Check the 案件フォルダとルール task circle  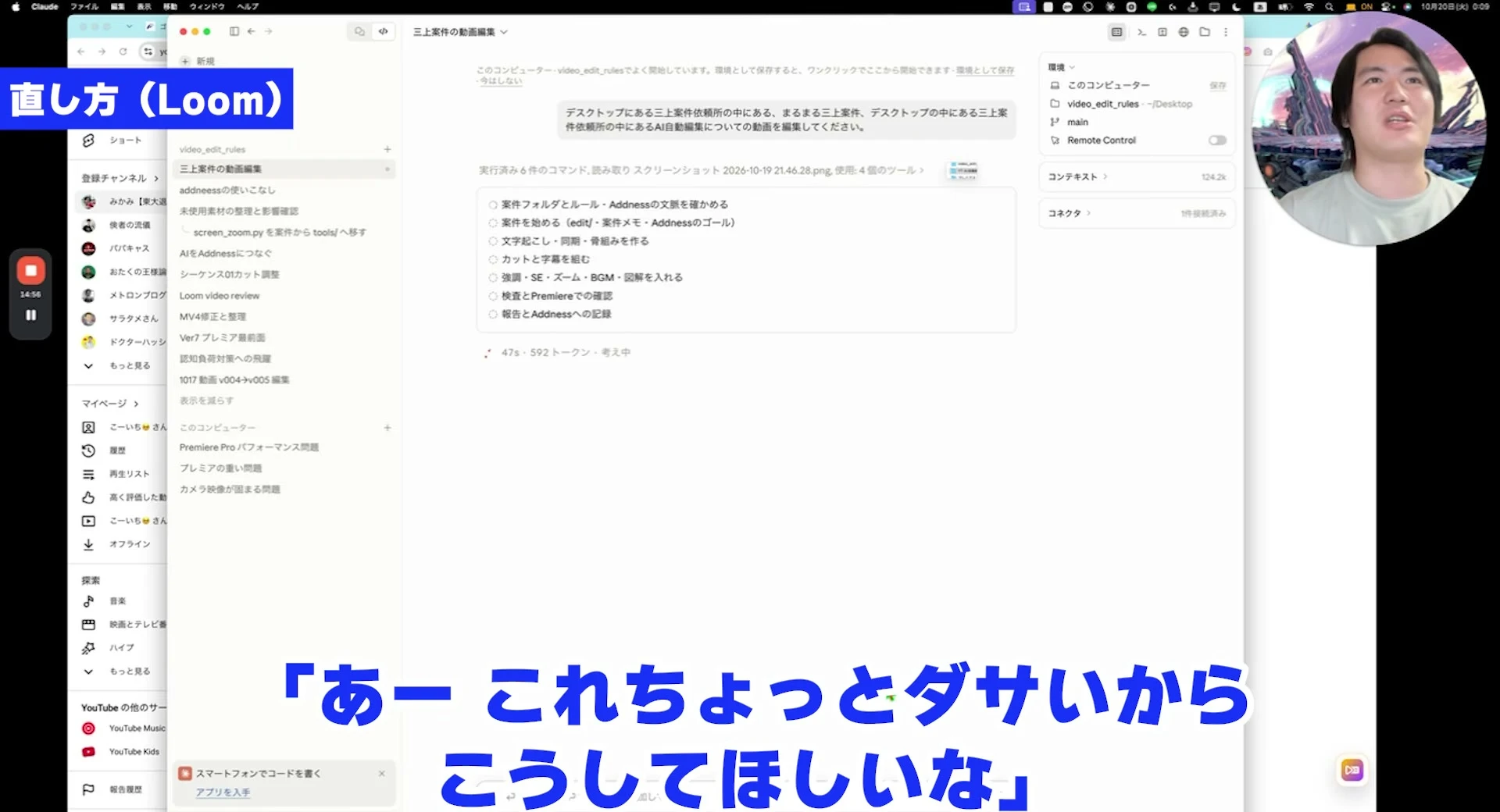click(493, 205)
